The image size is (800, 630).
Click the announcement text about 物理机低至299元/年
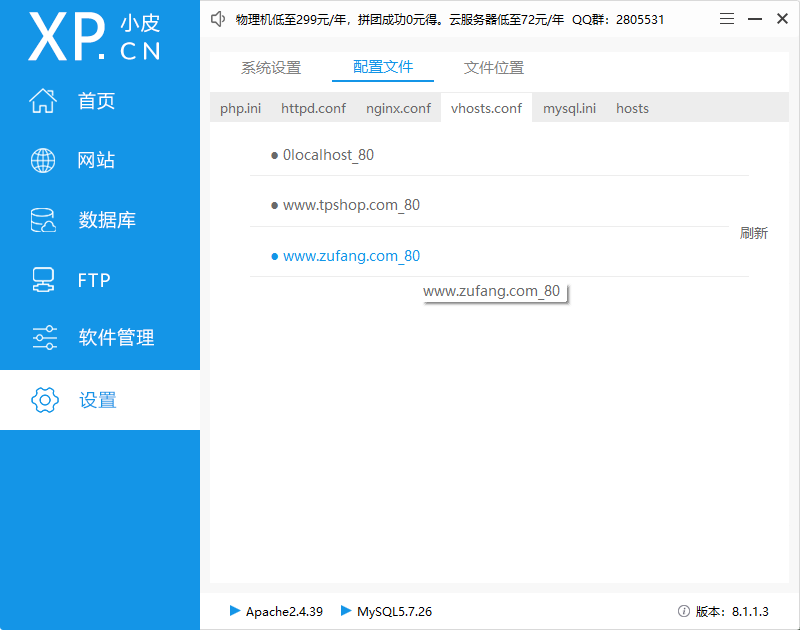(x=449, y=20)
